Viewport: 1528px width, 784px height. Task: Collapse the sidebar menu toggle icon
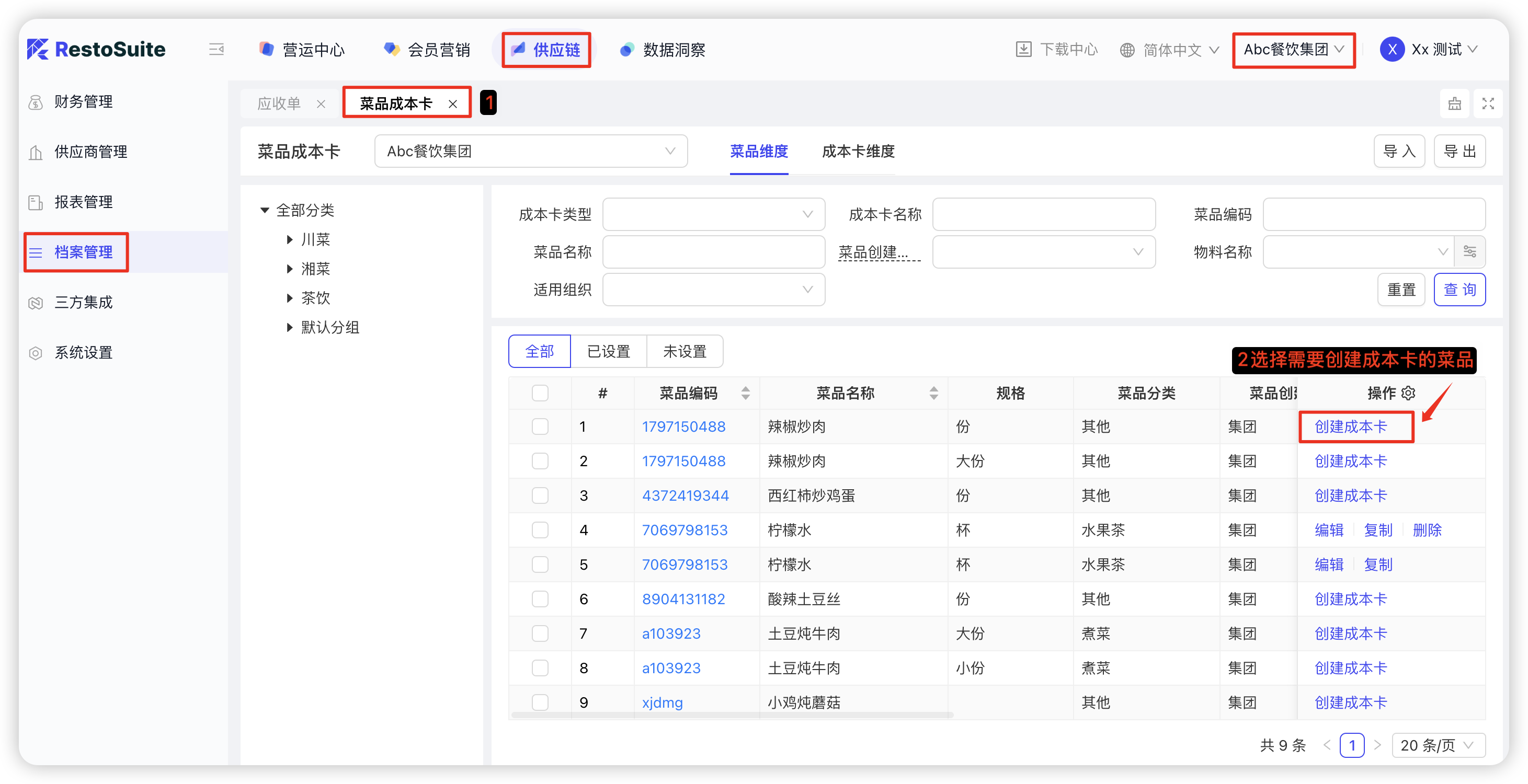click(216, 49)
